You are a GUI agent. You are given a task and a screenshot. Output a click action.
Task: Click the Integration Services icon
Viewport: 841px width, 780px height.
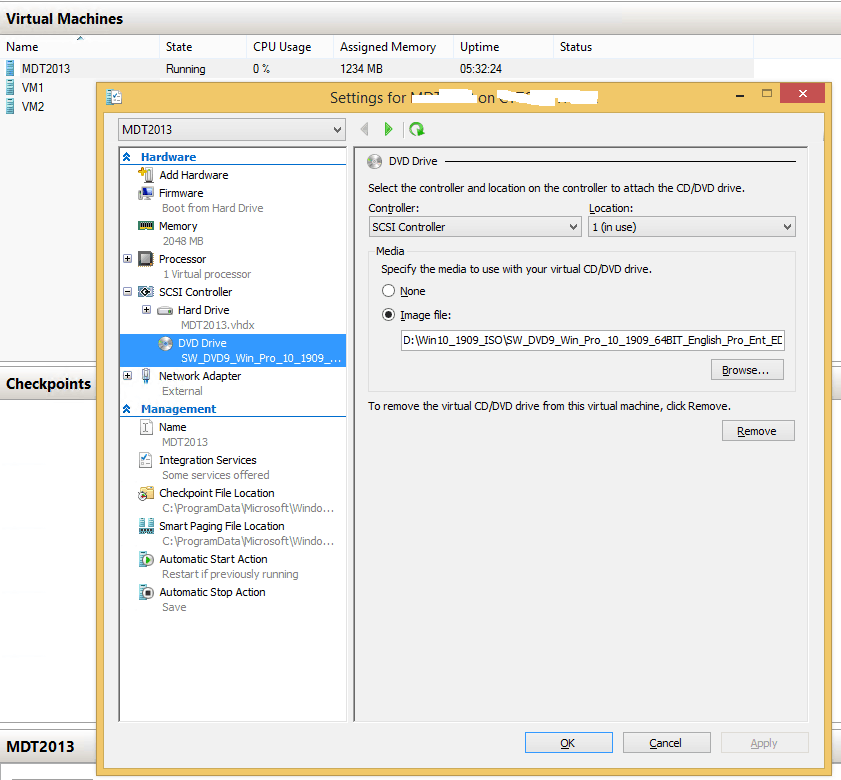tap(145, 460)
